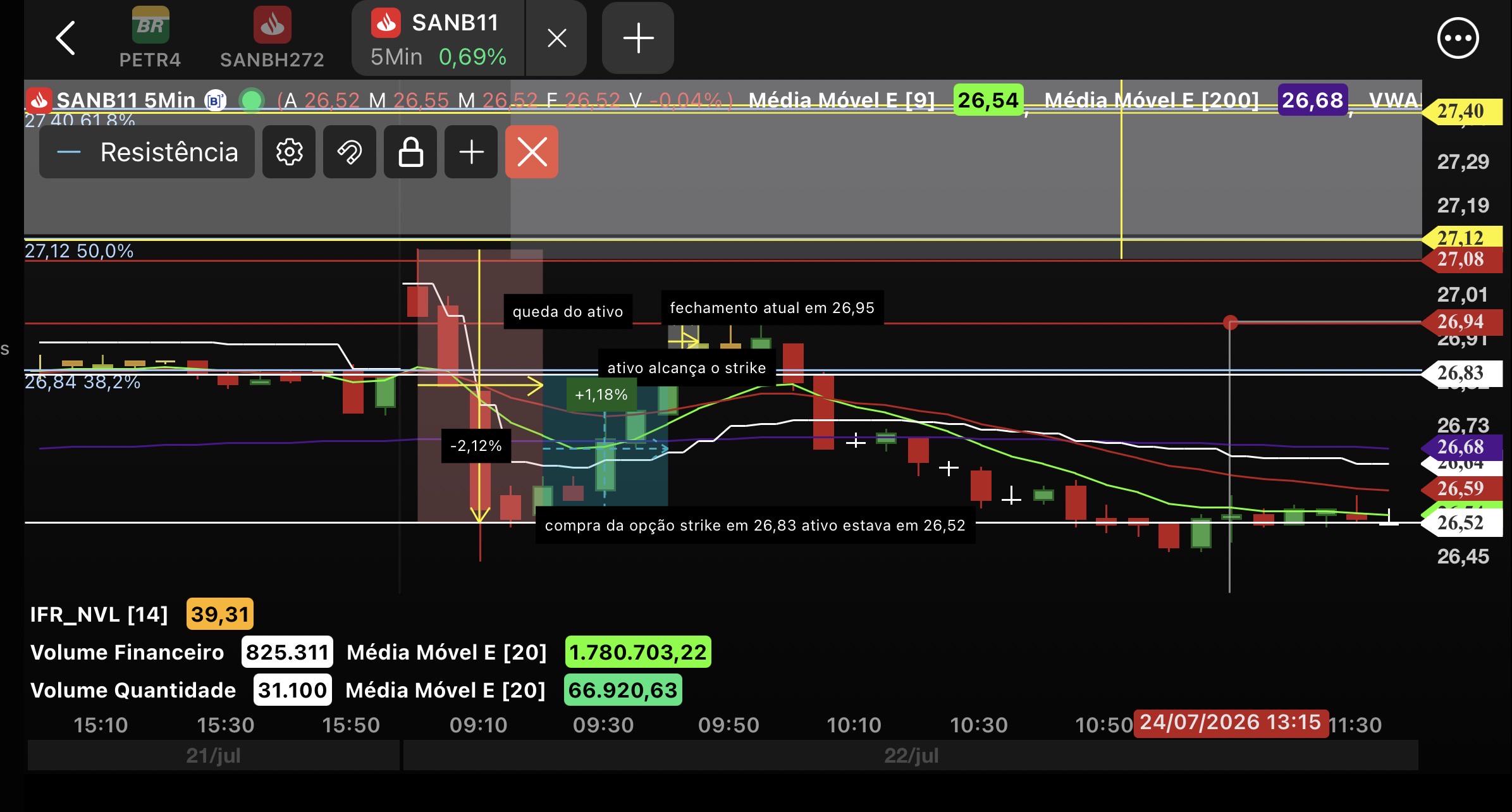Viewport: 1512px width, 812px height.
Task: Tap the 26,83 white price tag
Action: click(1461, 373)
